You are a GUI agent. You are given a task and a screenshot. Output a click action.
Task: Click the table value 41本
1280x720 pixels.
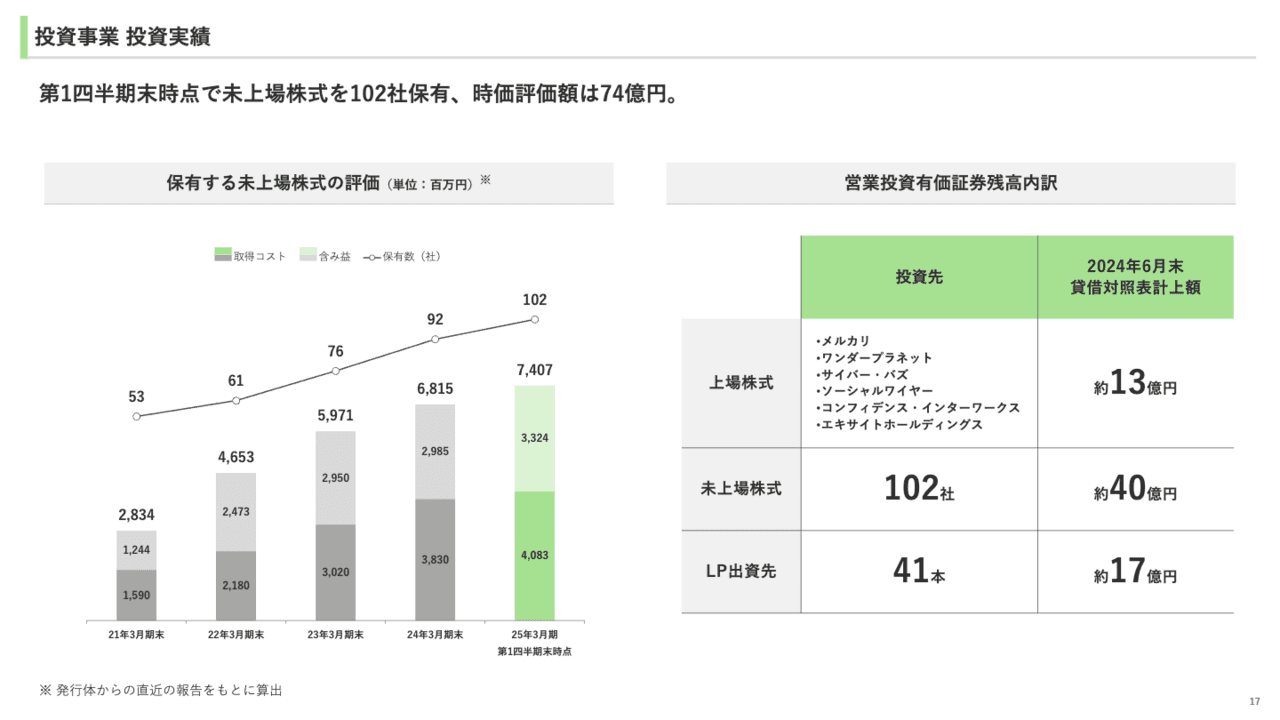[919, 571]
